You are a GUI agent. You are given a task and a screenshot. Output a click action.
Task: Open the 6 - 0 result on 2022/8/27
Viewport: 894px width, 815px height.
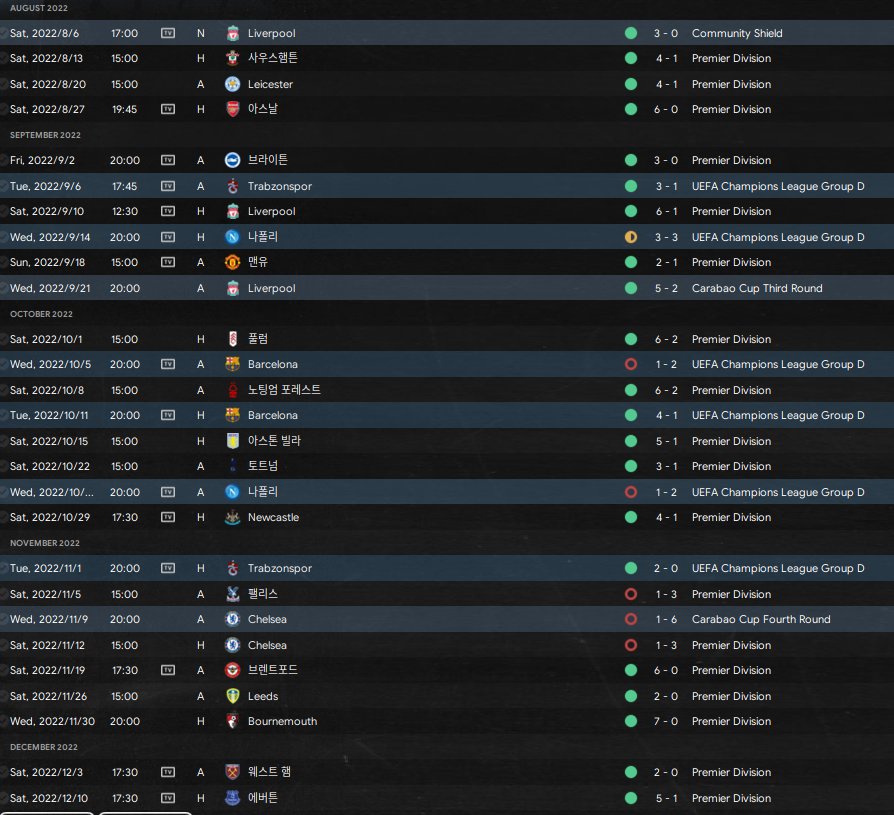point(666,109)
